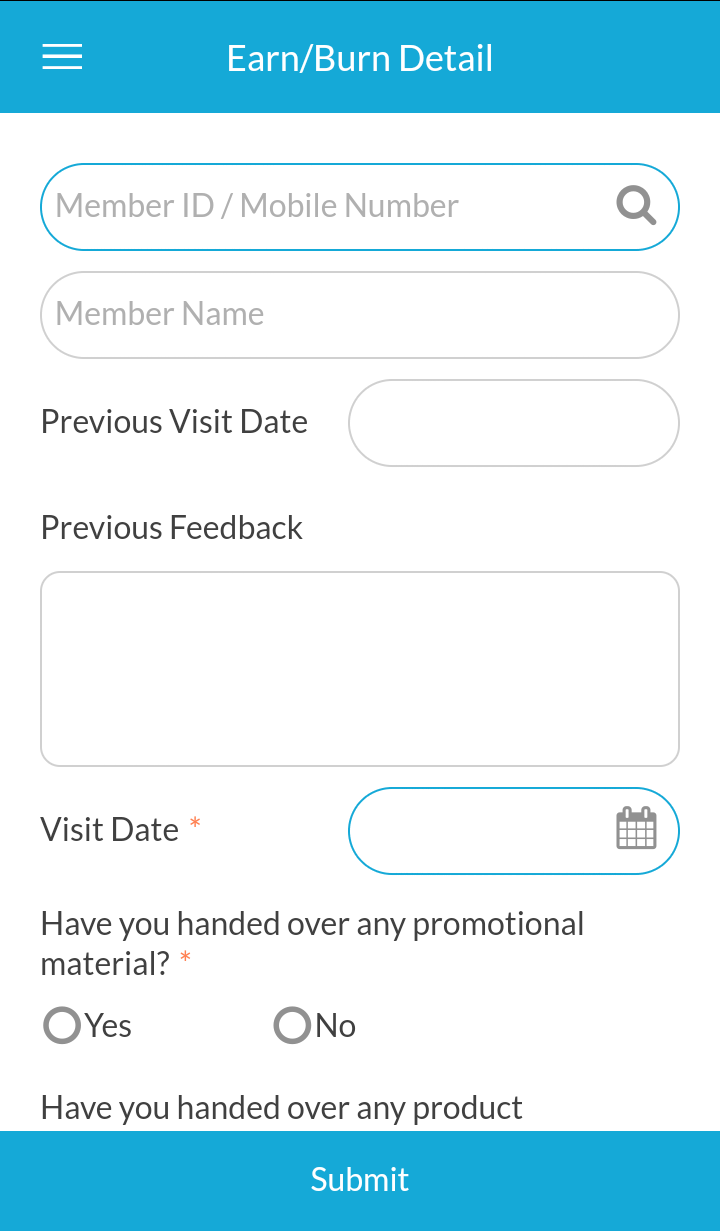Viewport: 720px width, 1231px height.
Task: Click the magnifying glass search icon
Action: [x=636, y=206]
